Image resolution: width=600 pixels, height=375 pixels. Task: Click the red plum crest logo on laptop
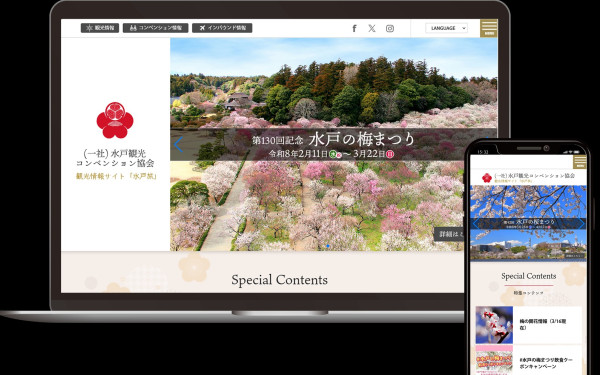[x=115, y=120]
